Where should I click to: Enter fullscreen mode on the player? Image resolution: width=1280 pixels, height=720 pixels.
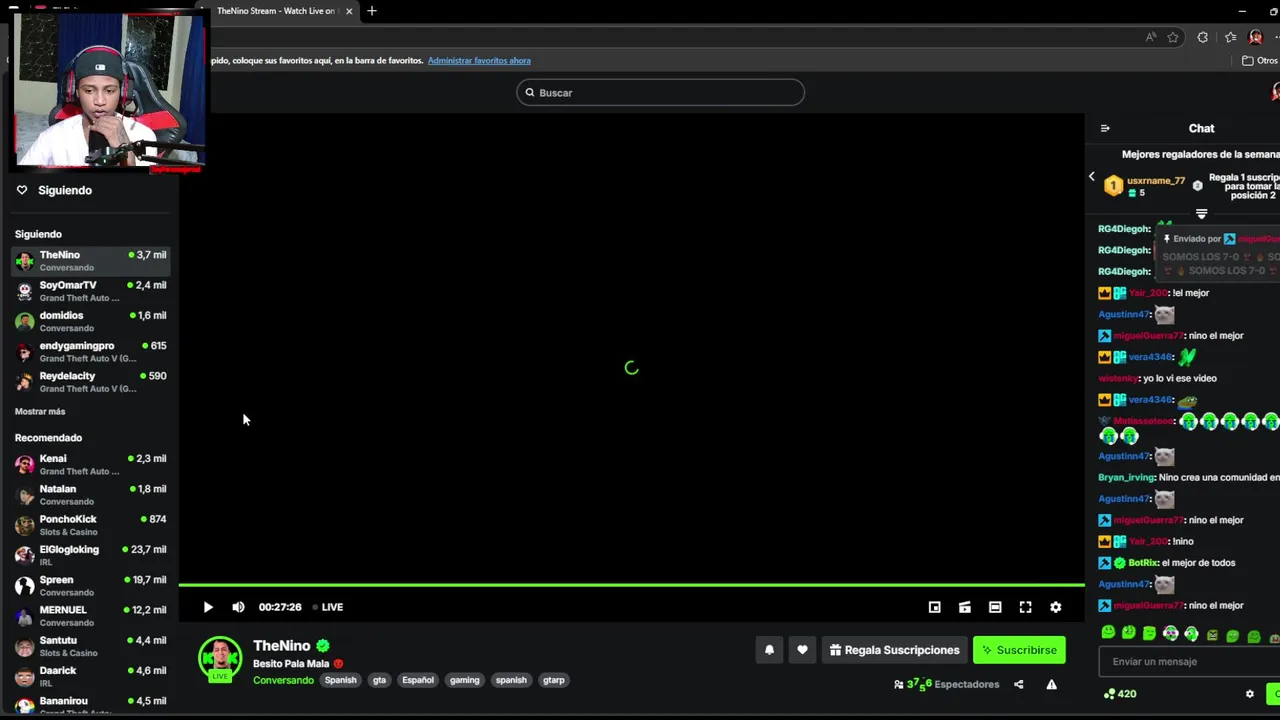coord(1025,607)
